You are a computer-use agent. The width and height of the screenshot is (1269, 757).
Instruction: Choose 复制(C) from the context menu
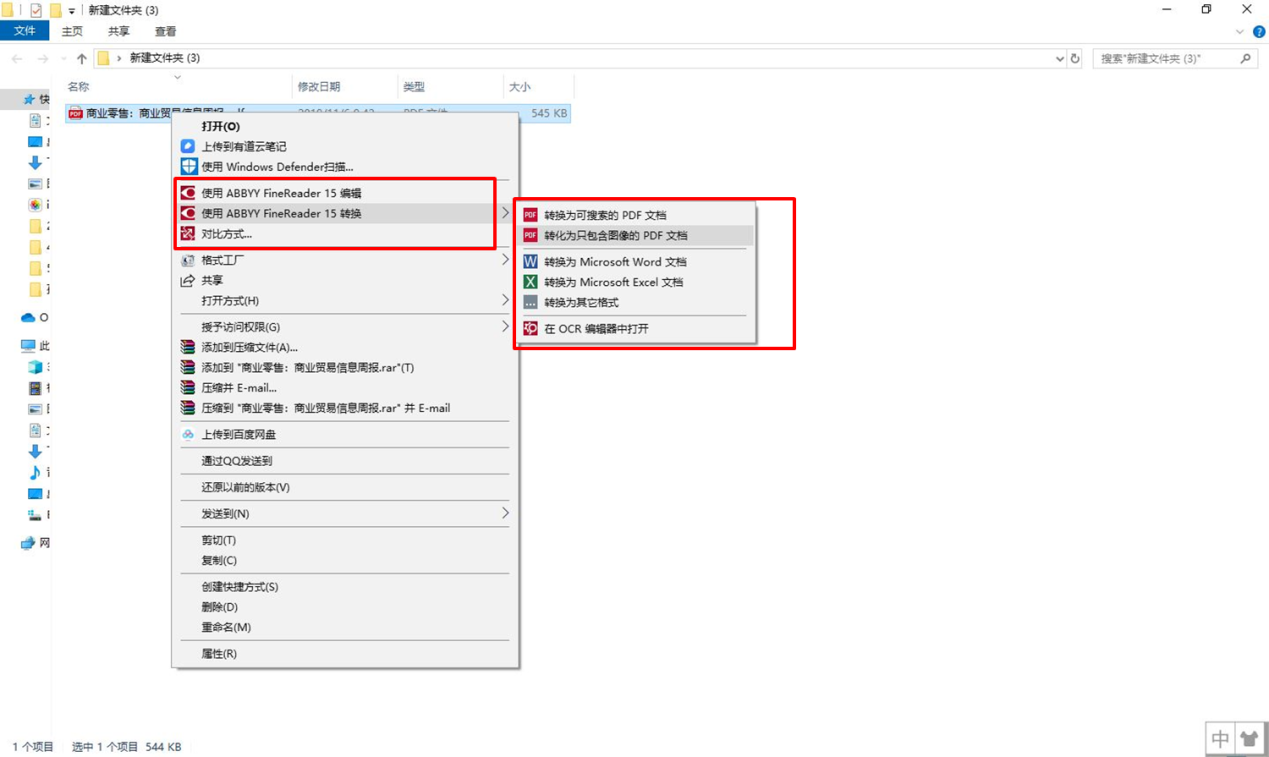pos(345,560)
